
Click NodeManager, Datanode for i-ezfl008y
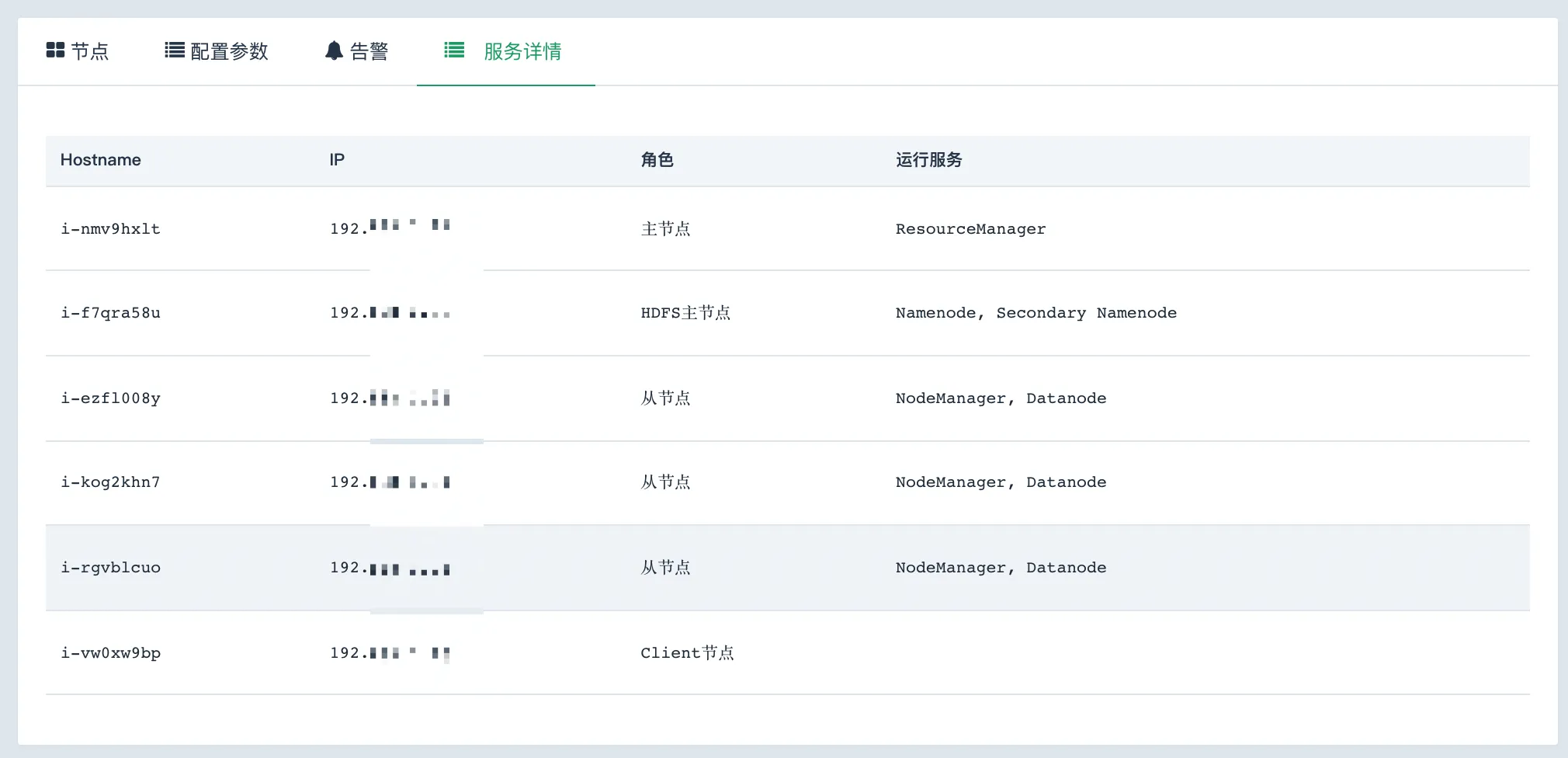[x=1001, y=398]
